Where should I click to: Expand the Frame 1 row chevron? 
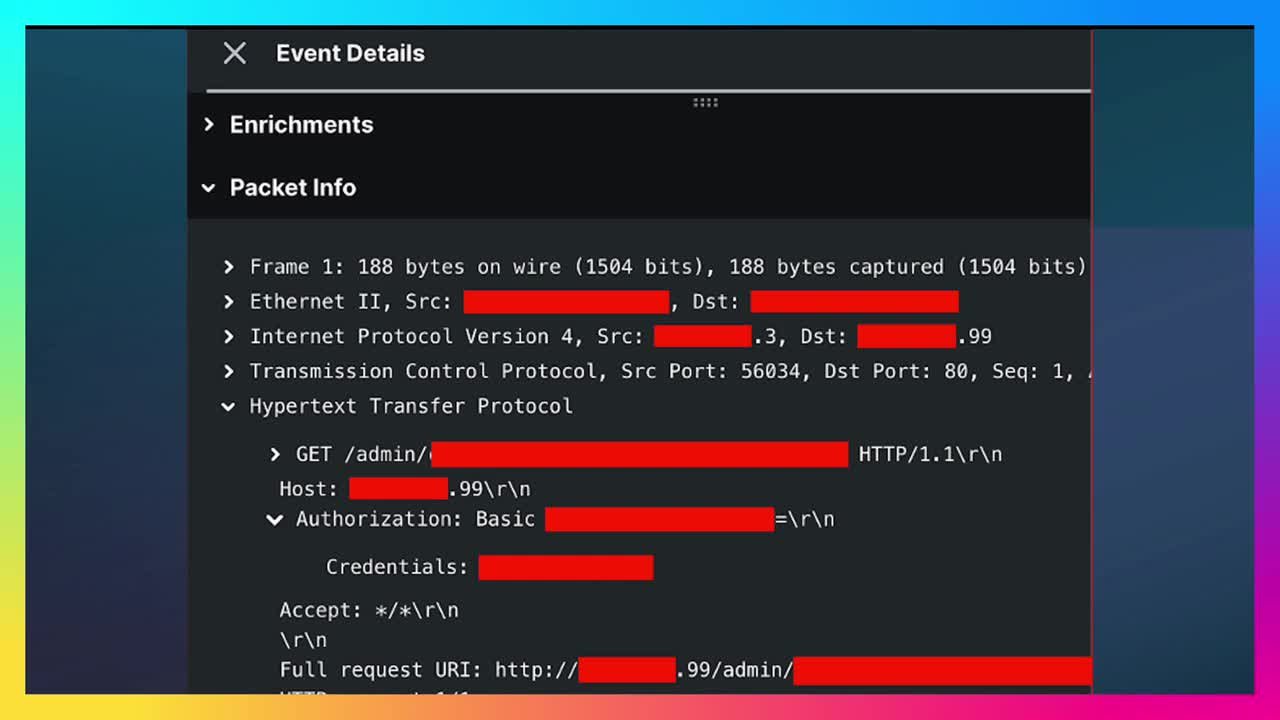click(x=229, y=267)
